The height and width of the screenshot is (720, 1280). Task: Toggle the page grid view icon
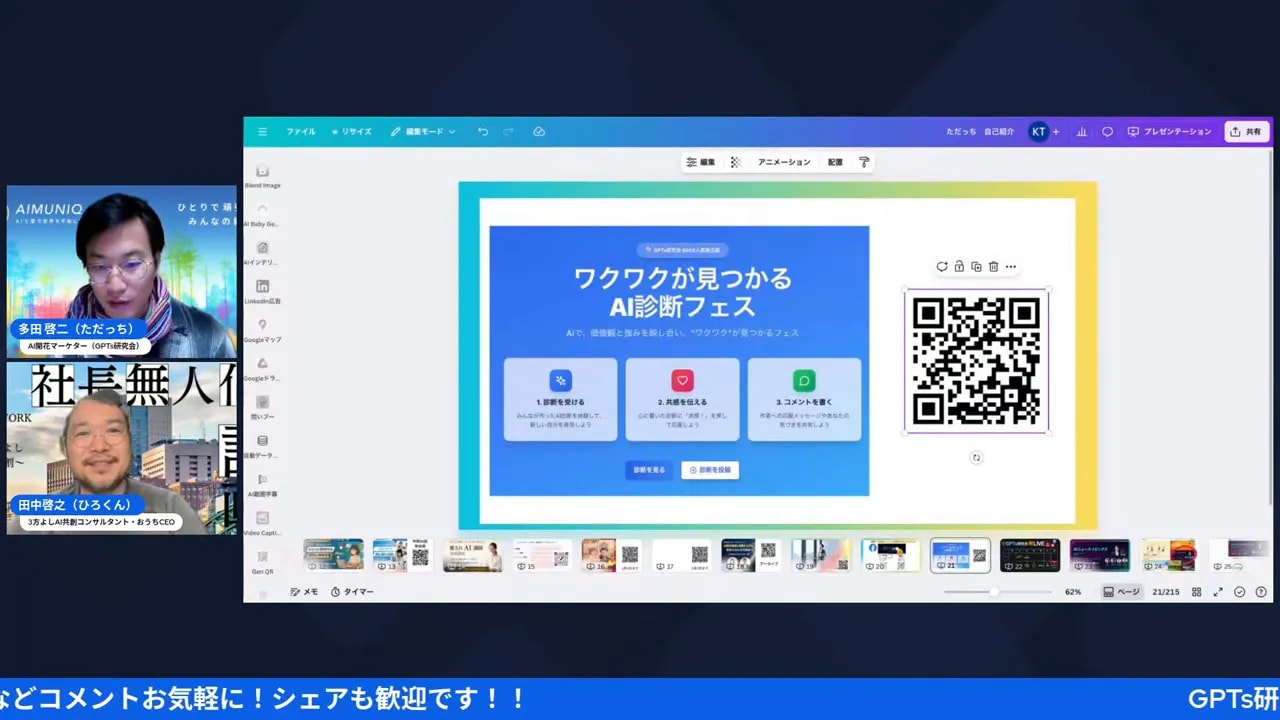click(x=1197, y=591)
